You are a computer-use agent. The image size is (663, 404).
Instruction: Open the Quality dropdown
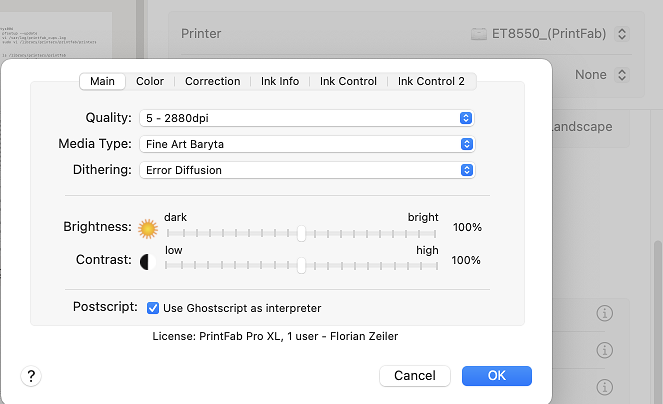click(x=306, y=118)
